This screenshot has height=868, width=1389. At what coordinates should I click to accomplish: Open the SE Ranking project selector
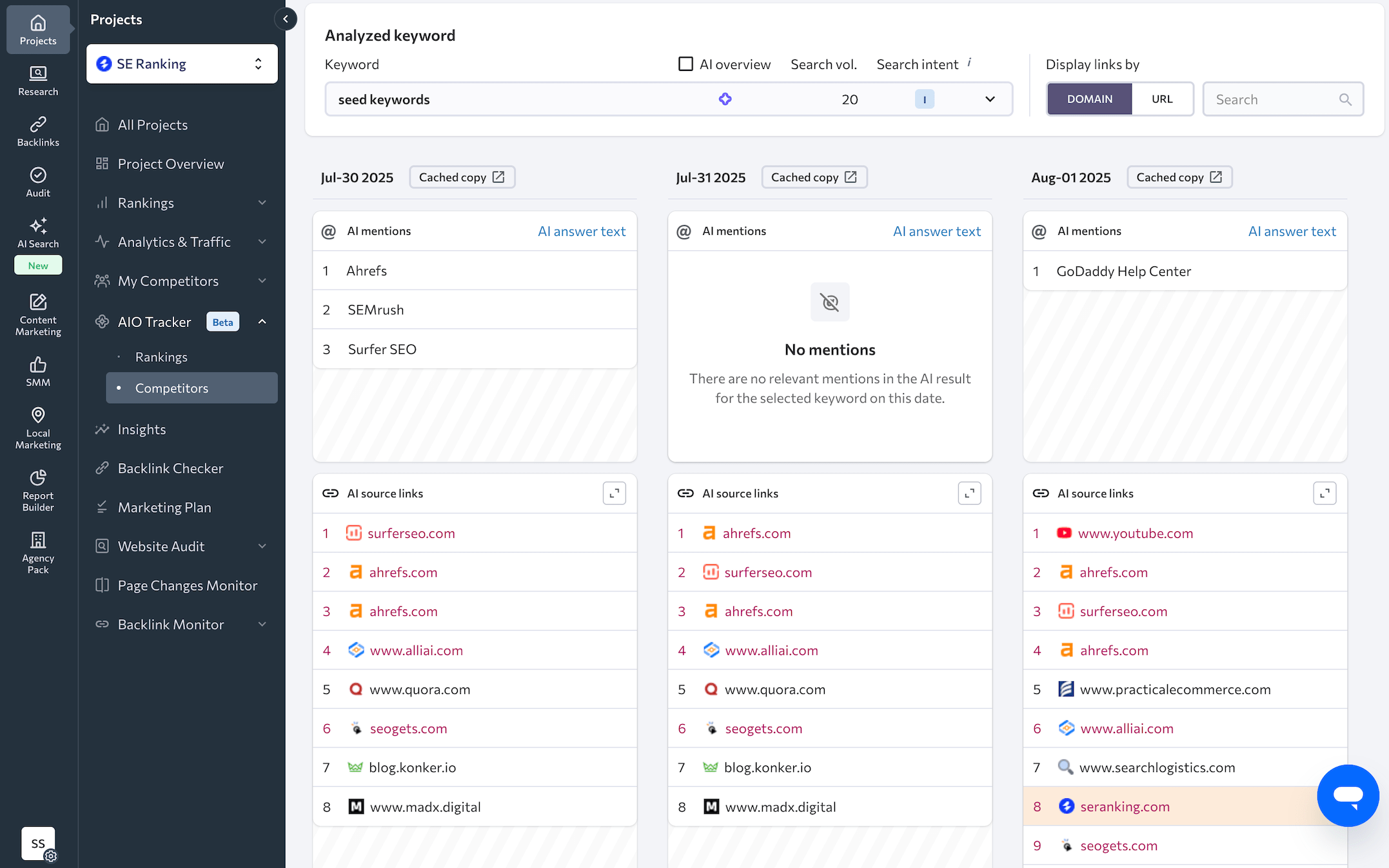pyautogui.click(x=182, y=64)
